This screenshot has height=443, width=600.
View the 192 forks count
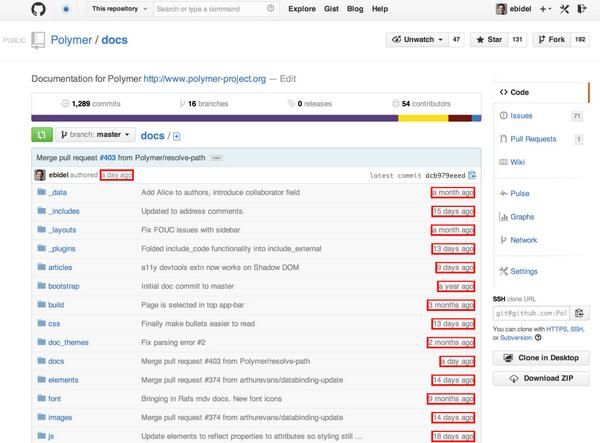coord(580,39)
